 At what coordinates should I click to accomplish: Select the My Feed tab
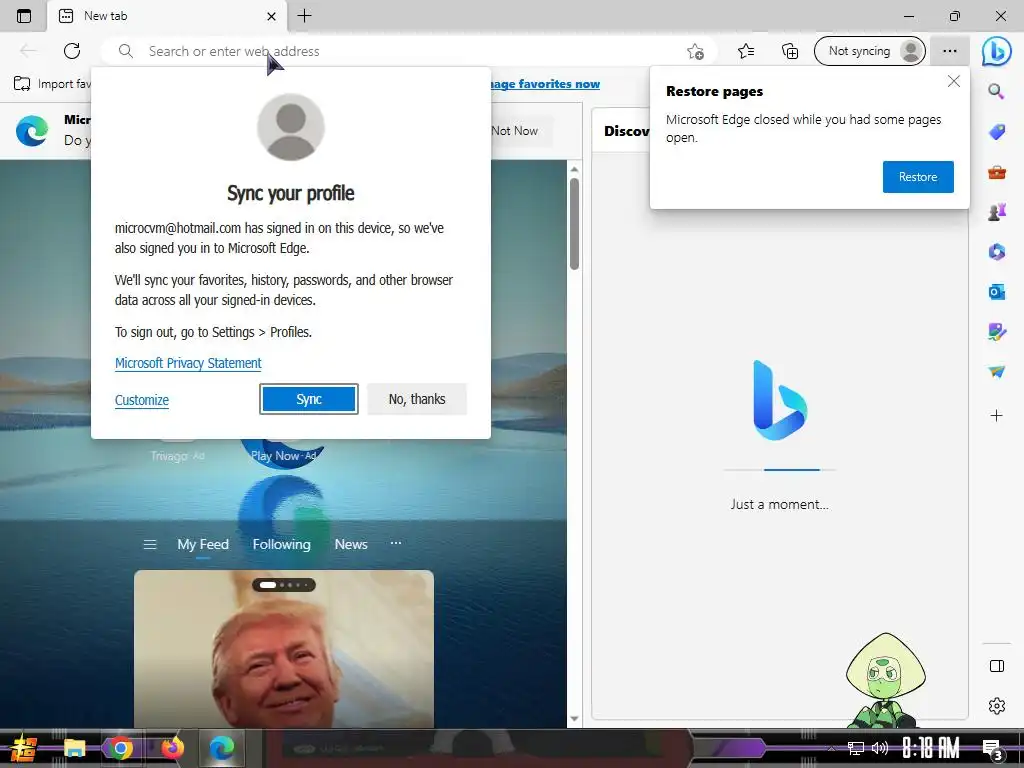coord(203,545)
